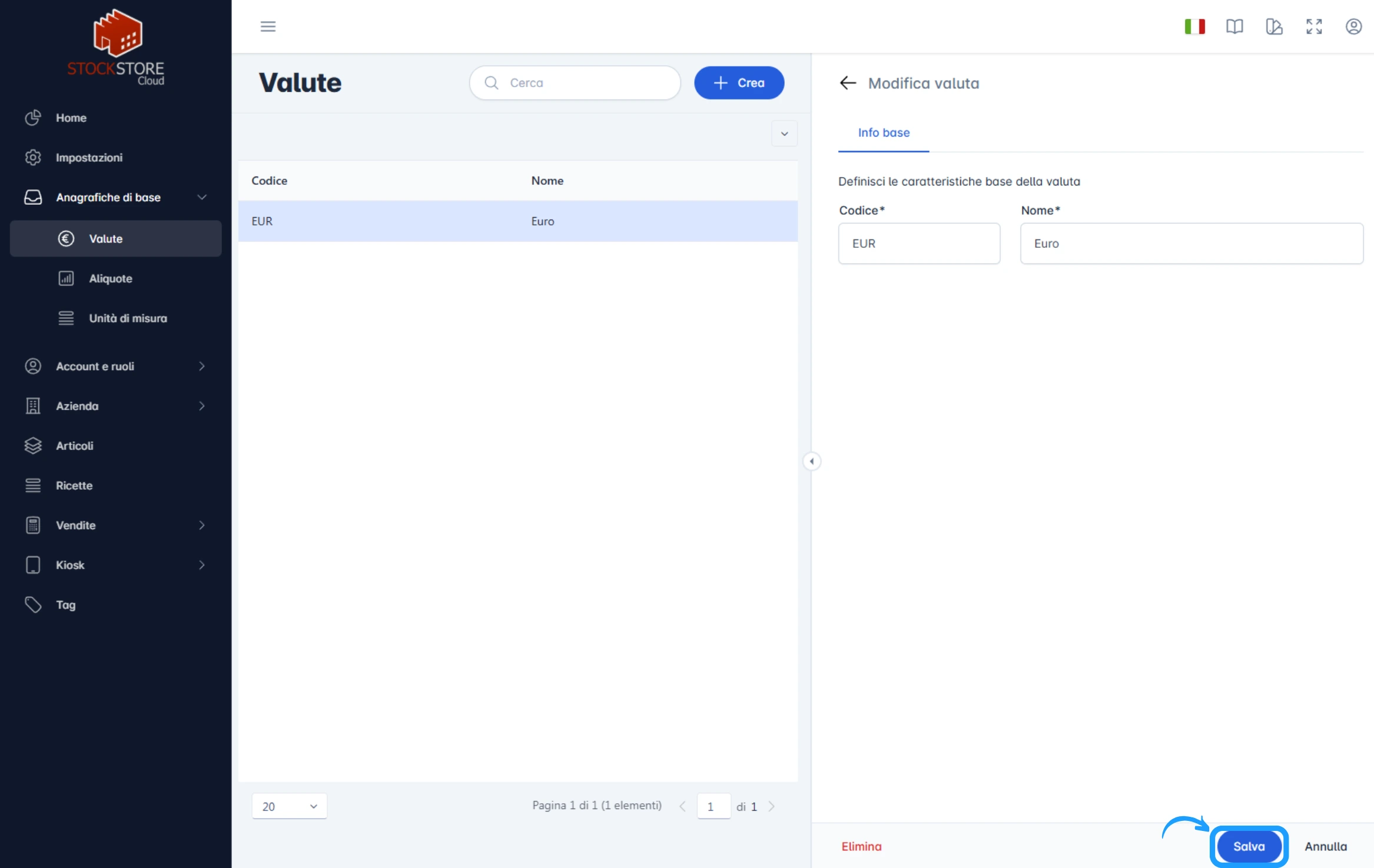Click the Euro name cell
Image resolution: width=1374 pixels, height=868 pixels.
[x=542, y=221]
